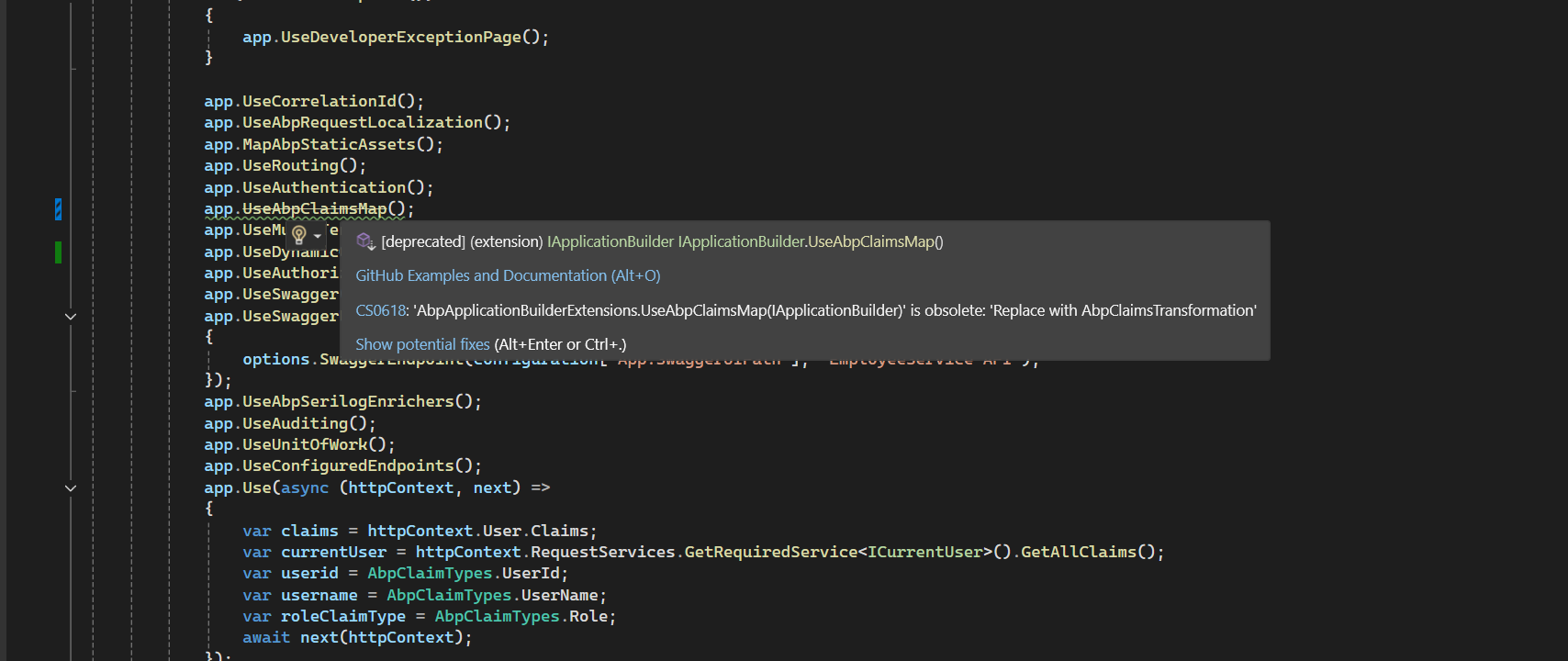Click the blue striped change marker in margin
Screen dimensions: 1568x661
click(x=58, y=209)
